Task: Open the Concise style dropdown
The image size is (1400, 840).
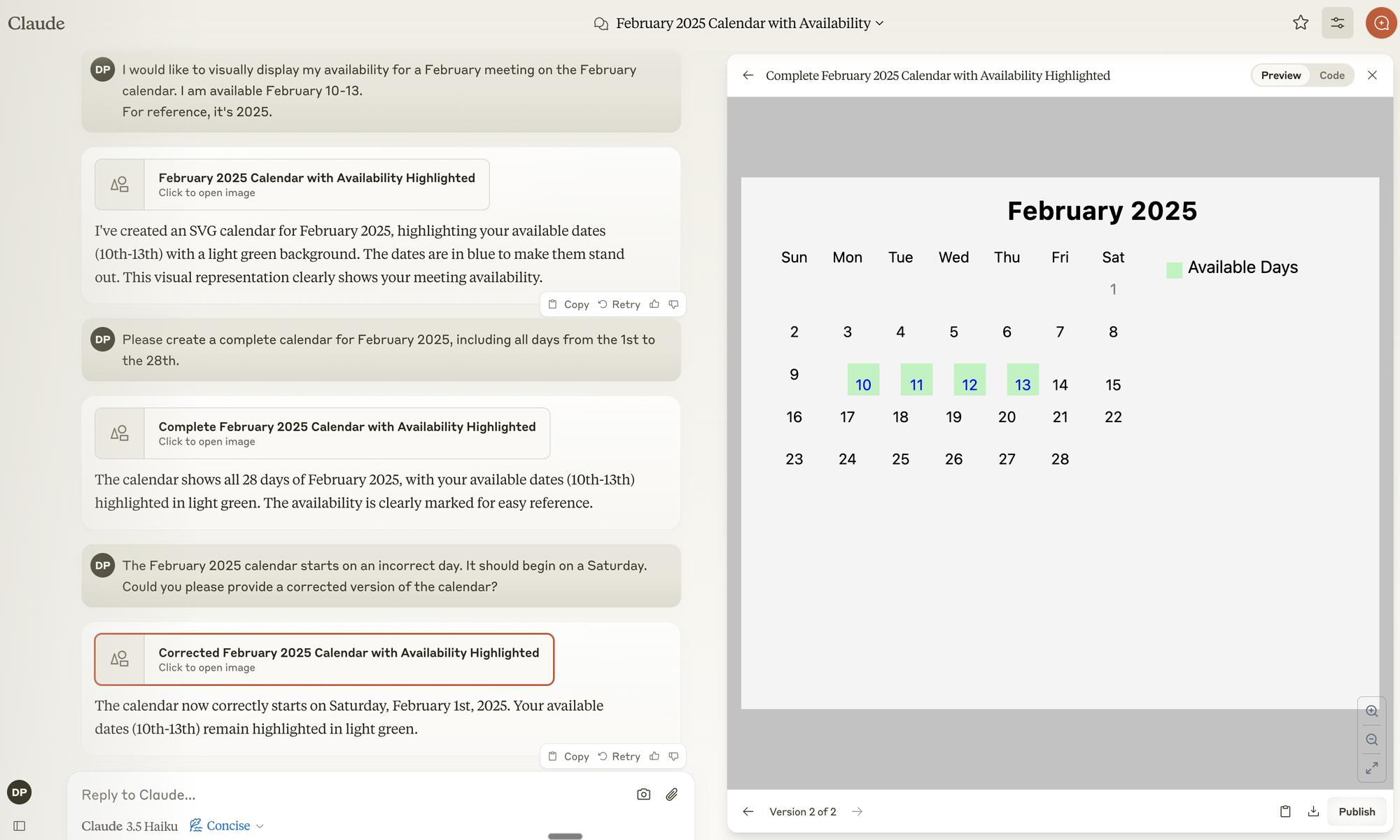Action: click(227, 826)
